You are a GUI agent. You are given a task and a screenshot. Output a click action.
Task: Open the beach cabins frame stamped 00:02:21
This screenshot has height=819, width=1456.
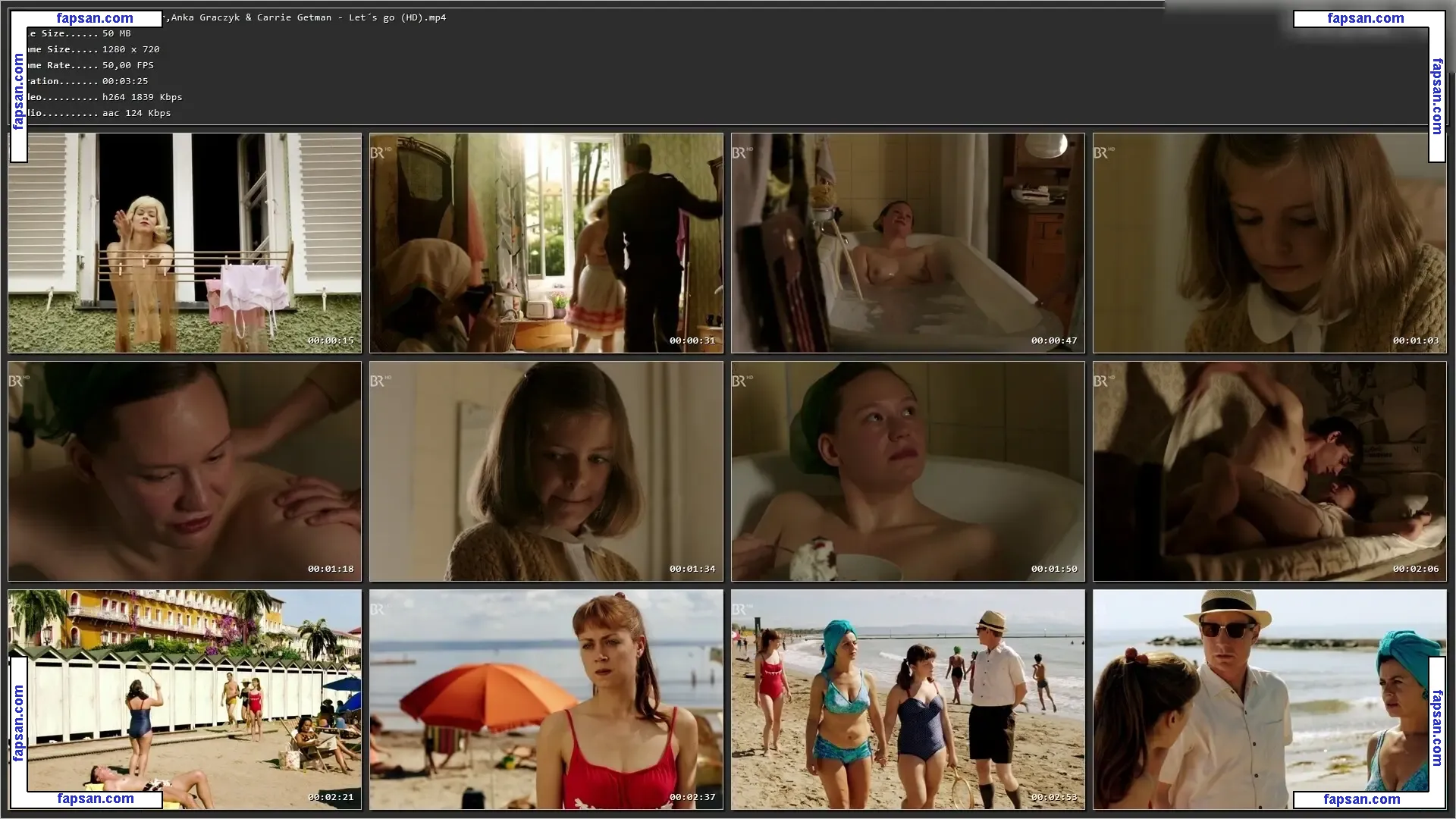[184, 699]
